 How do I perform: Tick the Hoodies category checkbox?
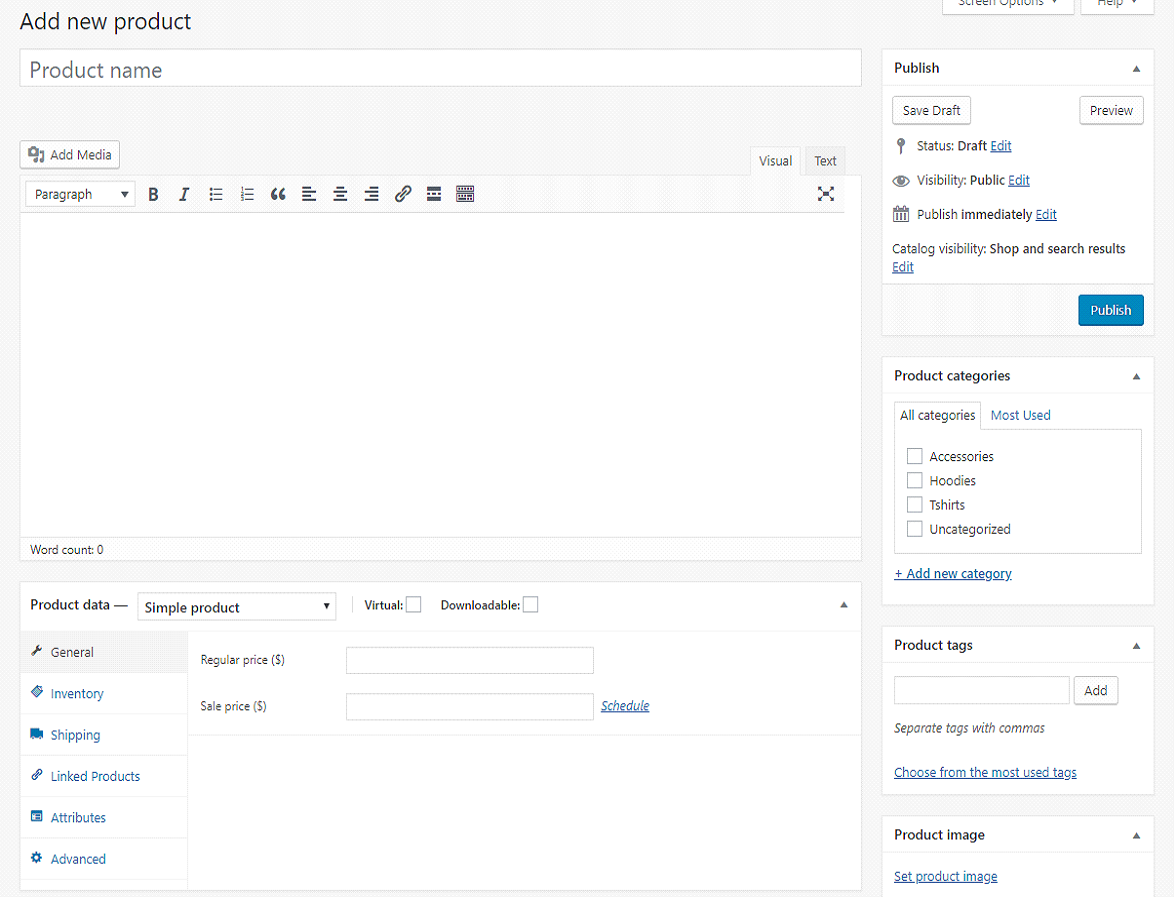[914, 481]
